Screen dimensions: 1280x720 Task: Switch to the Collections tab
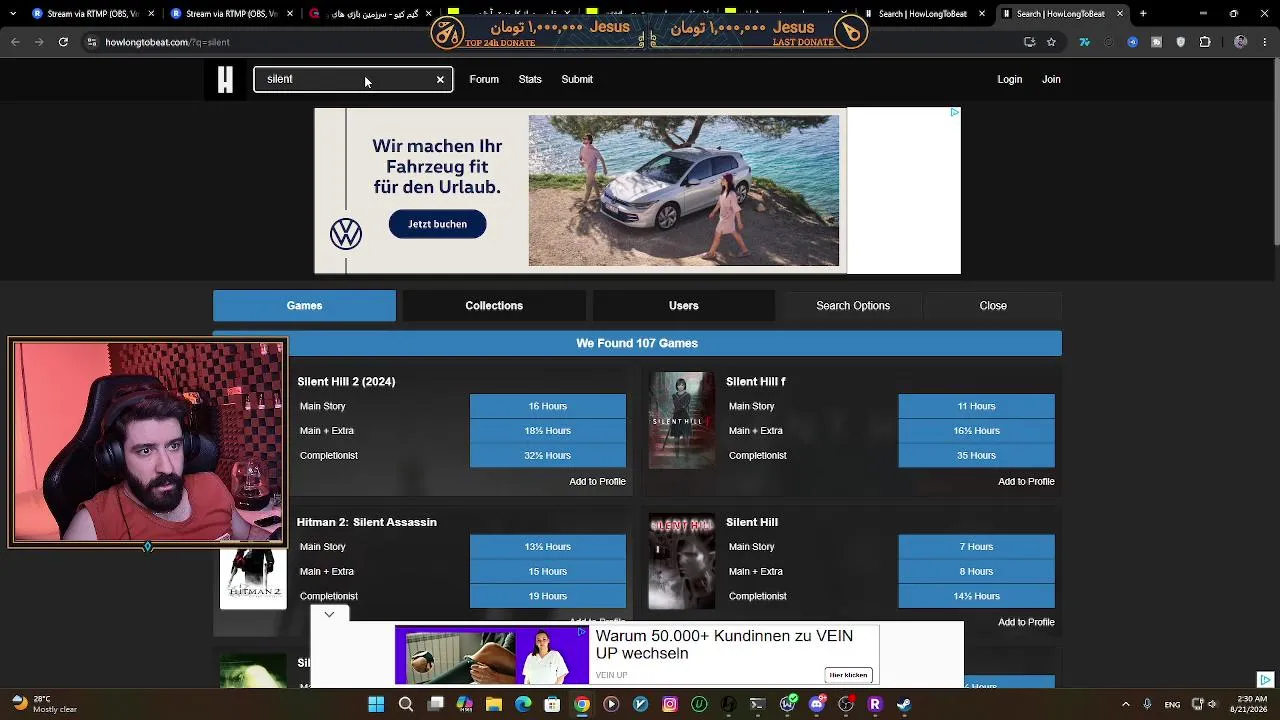click(494, 306)
